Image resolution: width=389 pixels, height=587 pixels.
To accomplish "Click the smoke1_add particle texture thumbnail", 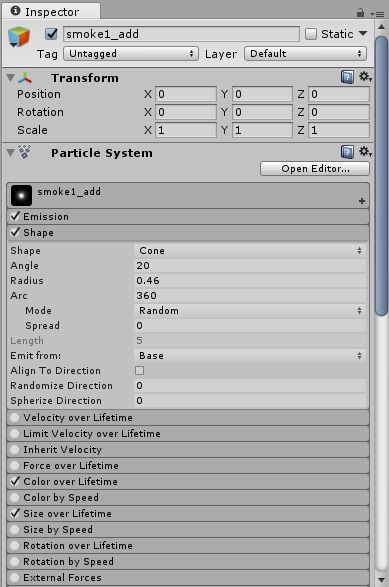I will (x=21, y=195).
